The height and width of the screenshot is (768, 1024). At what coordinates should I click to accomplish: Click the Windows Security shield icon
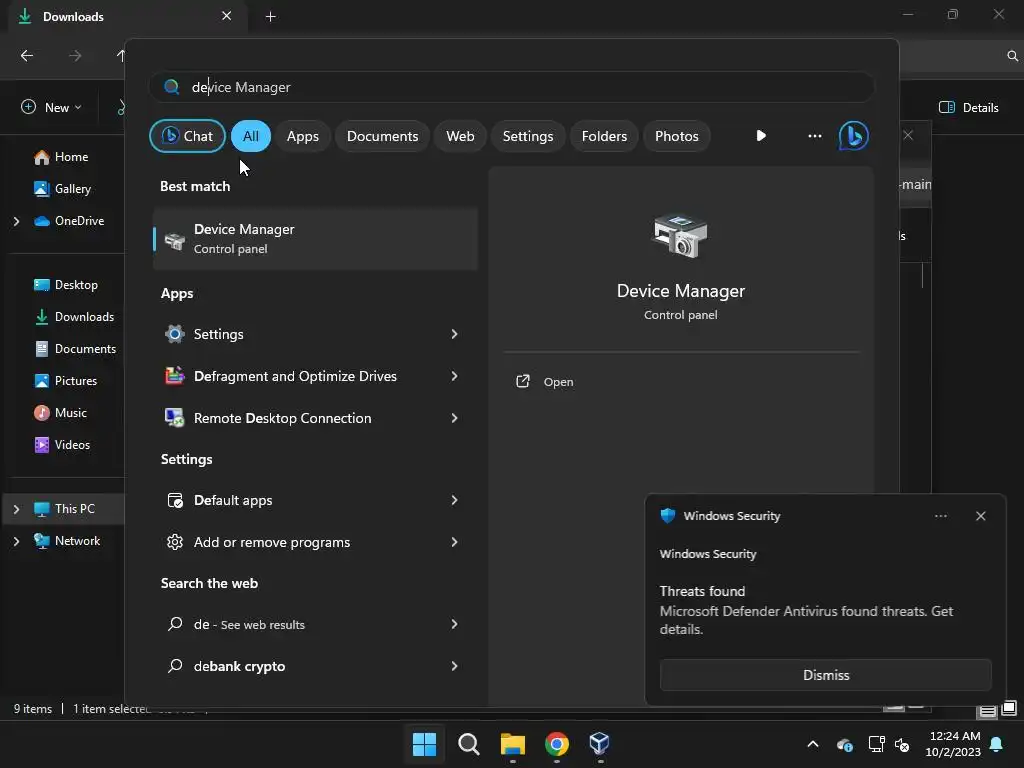667,516
